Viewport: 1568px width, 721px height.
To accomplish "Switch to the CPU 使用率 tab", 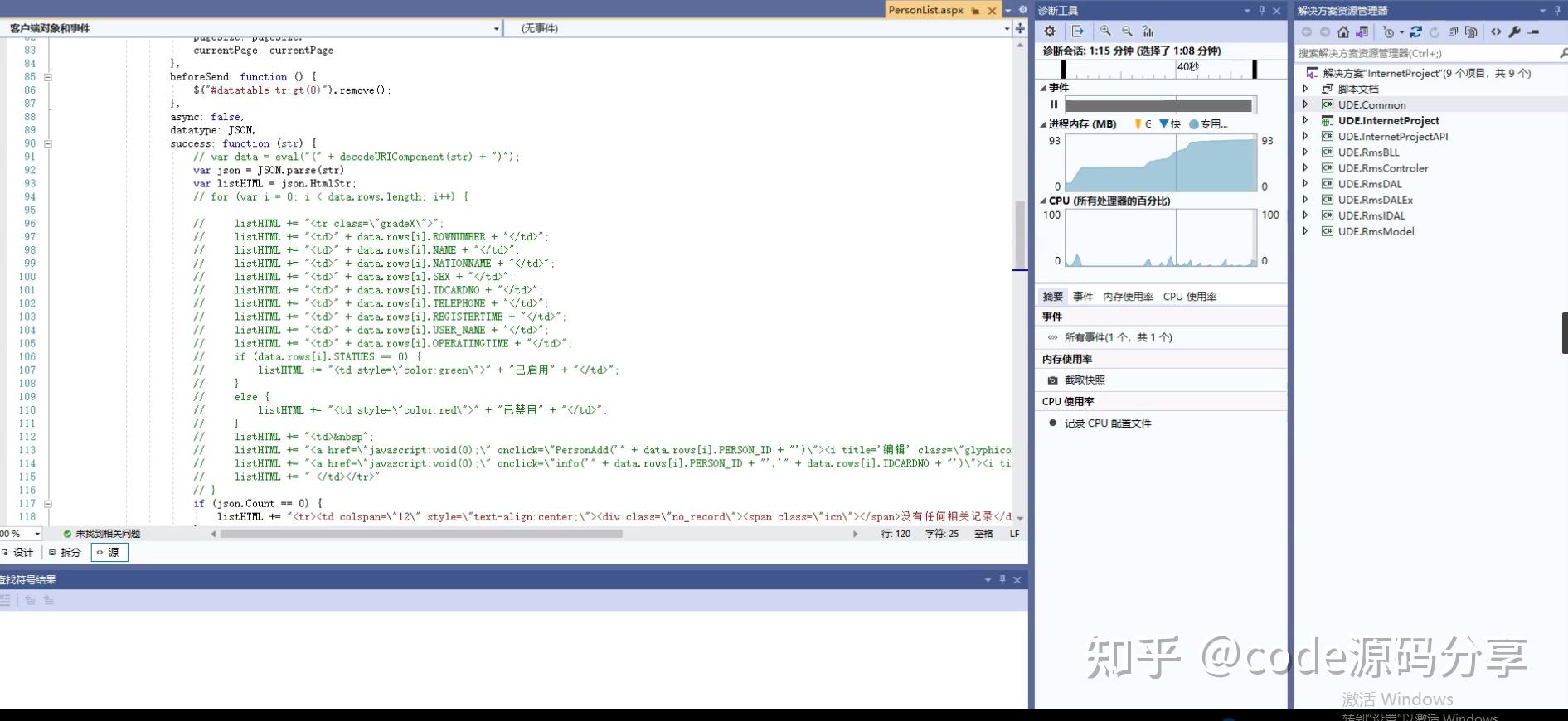I will (1190, 297).
